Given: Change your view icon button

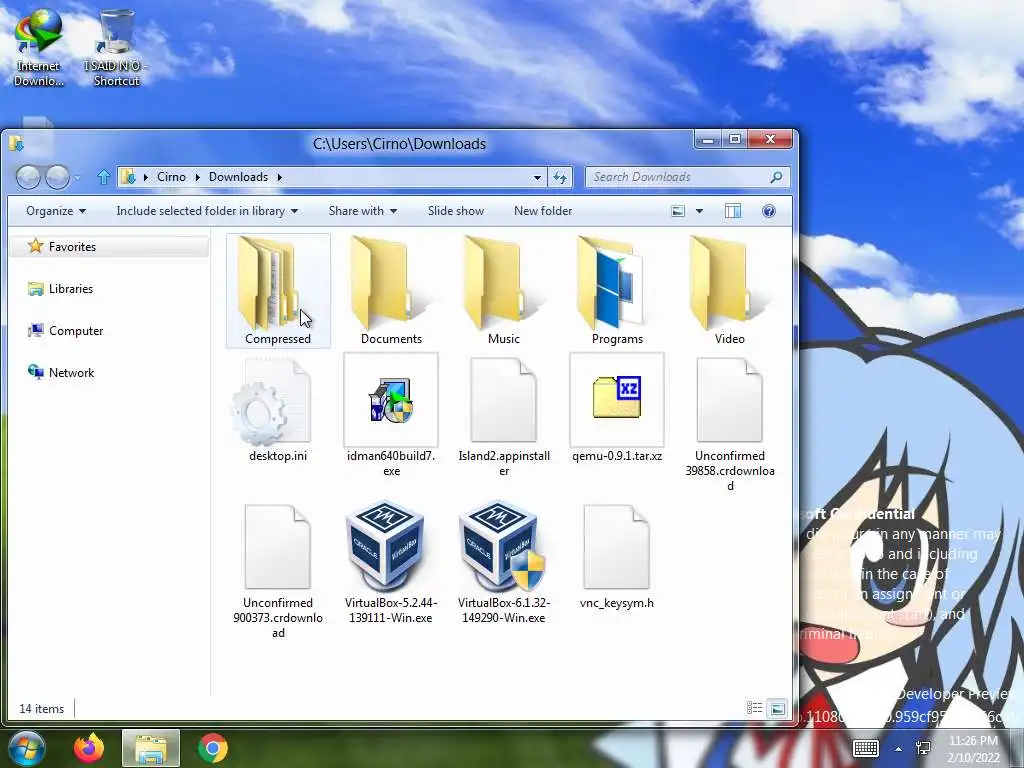Looking at the screenshot, I should click(678, 211).
